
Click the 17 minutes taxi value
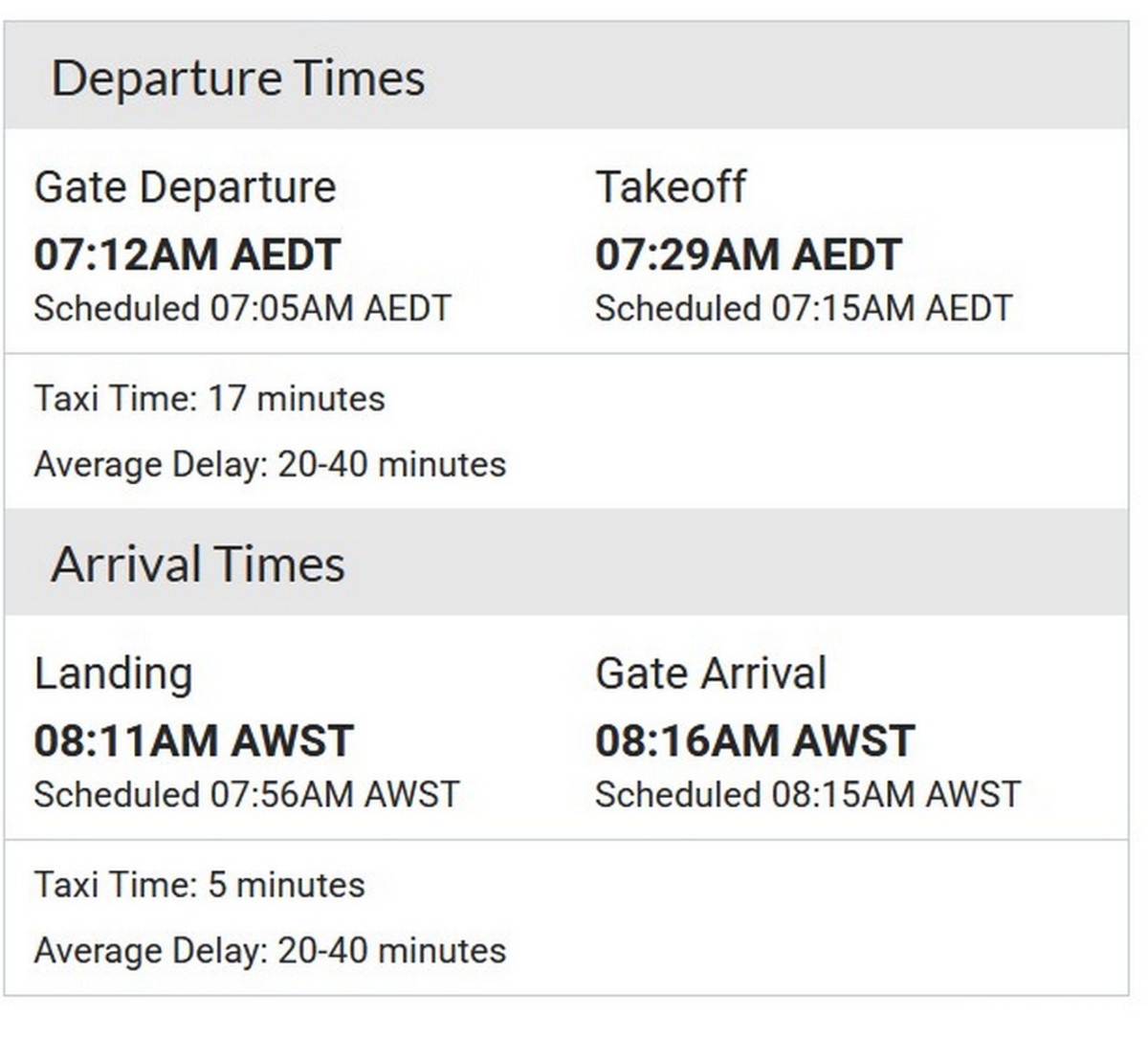(x=297, y=398)
